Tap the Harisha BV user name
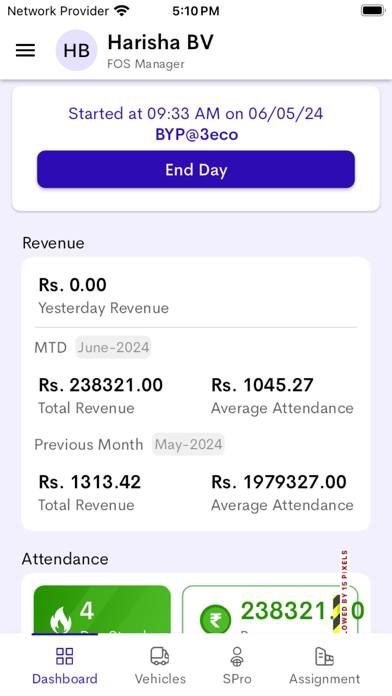The width and height of the screenshot is (392, 696). point(160,42)
